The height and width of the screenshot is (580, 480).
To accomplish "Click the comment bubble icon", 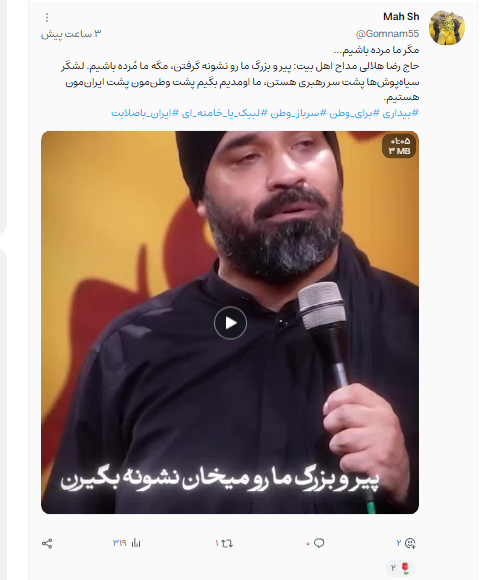I will pos(319,543).
